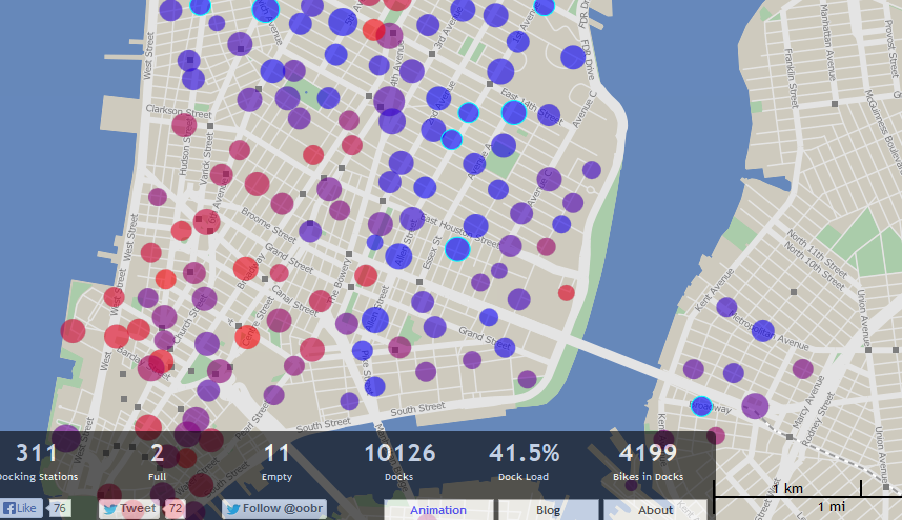Click the Facebook Like button
This screenshot has width=902, height=520.
(x=21, y=508)
